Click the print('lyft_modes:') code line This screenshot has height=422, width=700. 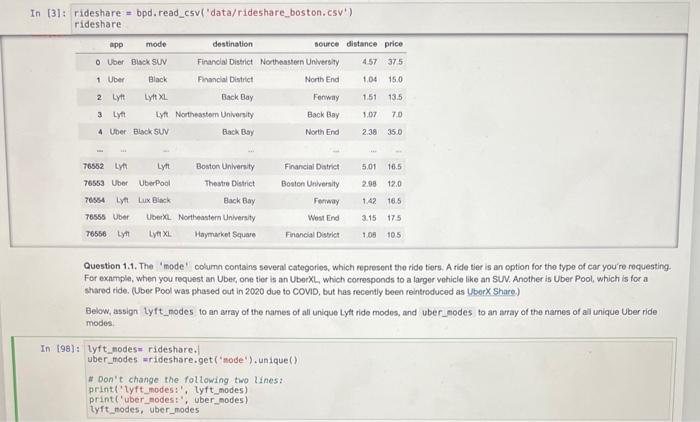pyautogui.click(x=168, y=390)
